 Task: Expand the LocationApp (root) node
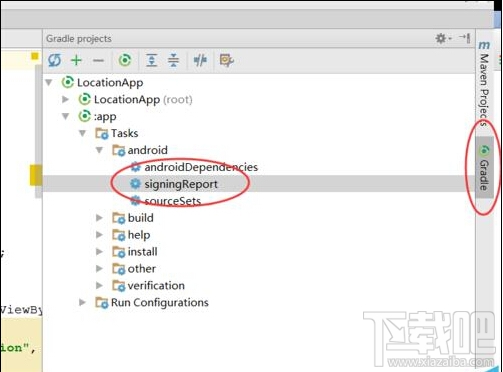pyautogui.click(x=65, y=99)
